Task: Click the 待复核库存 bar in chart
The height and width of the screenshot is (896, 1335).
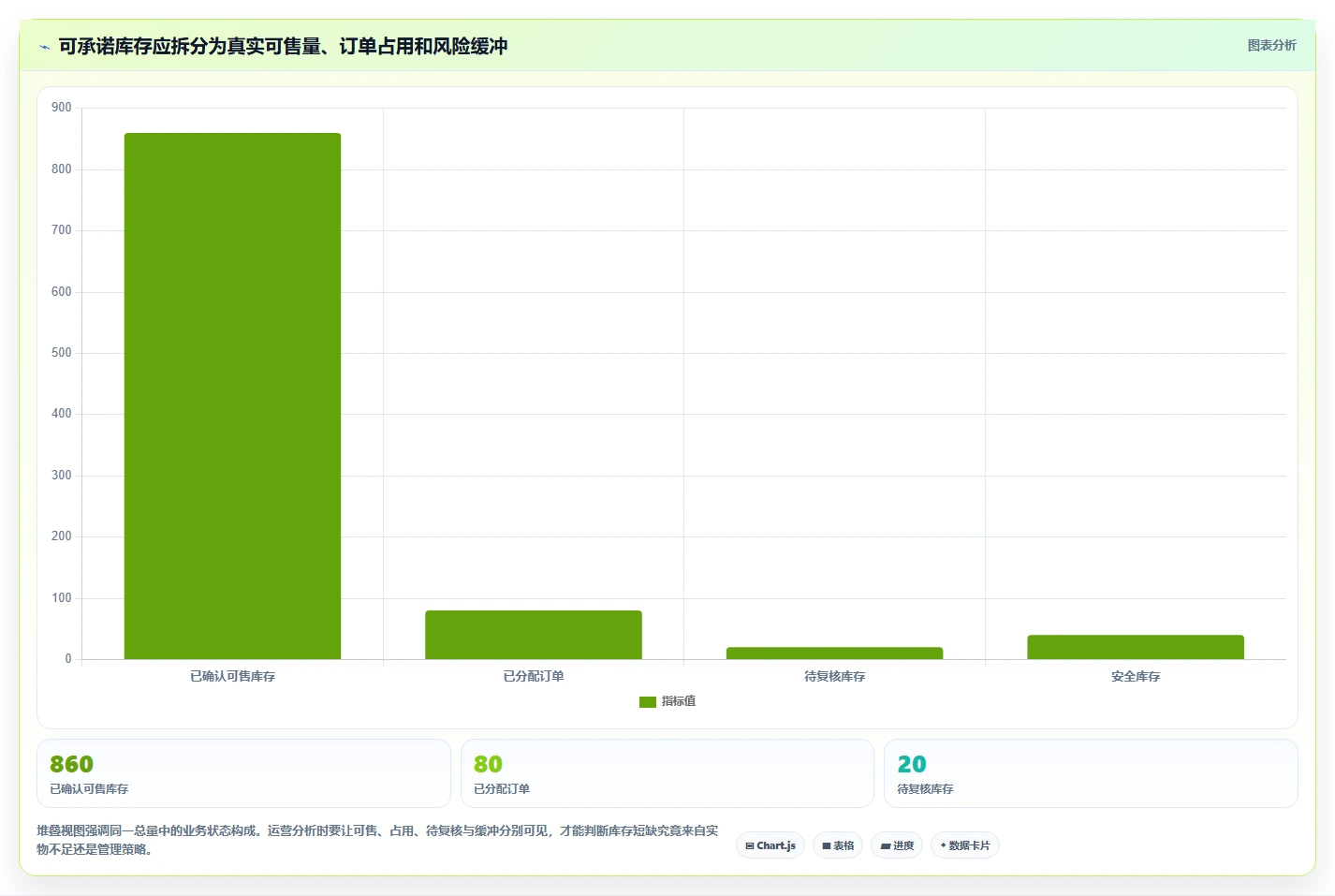Action: (834, 653)
